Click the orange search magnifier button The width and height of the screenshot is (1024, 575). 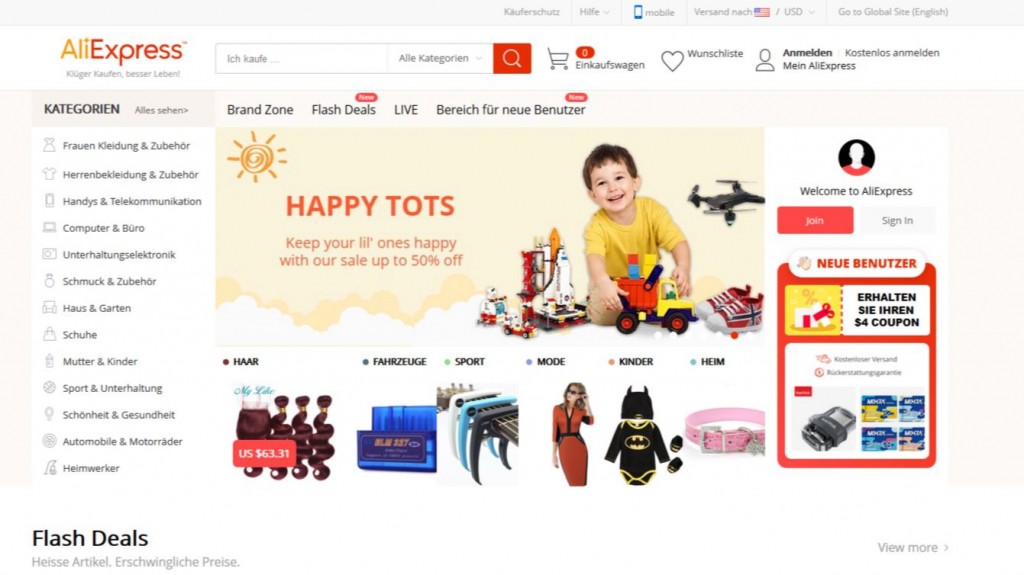(x=512, y=59)
